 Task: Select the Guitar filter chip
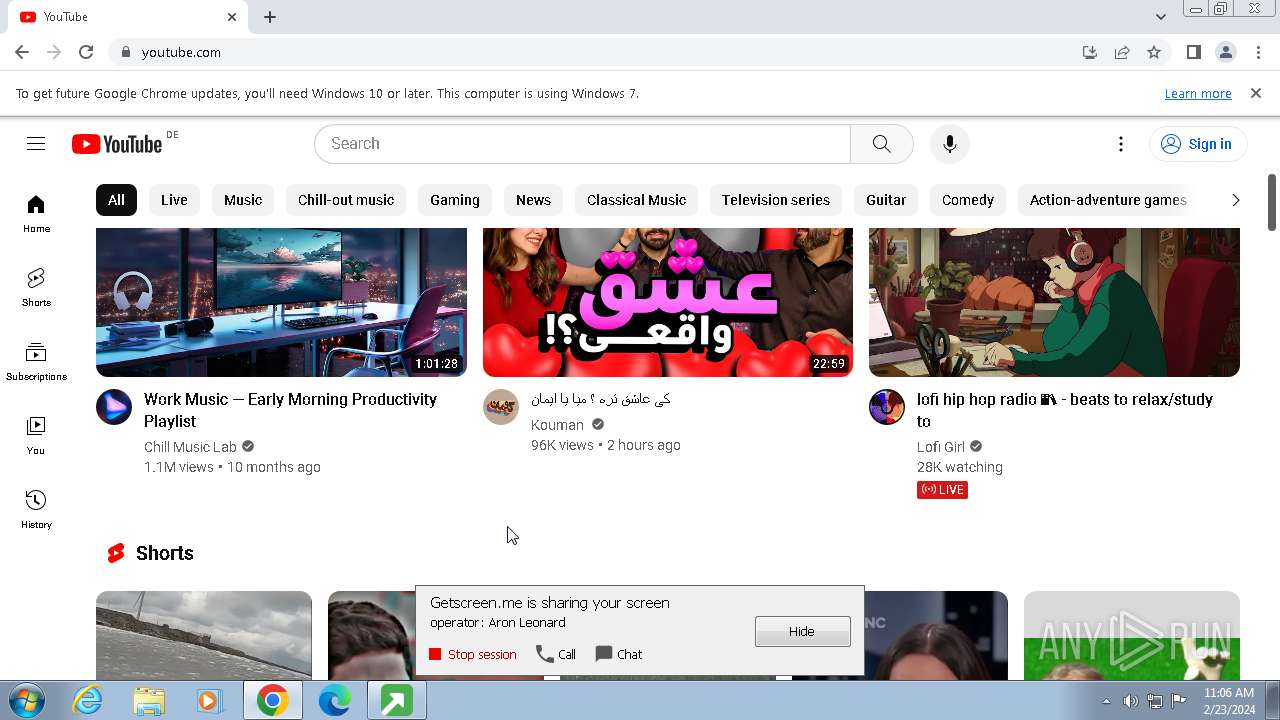pyautogui.click(x=886, y=200)
